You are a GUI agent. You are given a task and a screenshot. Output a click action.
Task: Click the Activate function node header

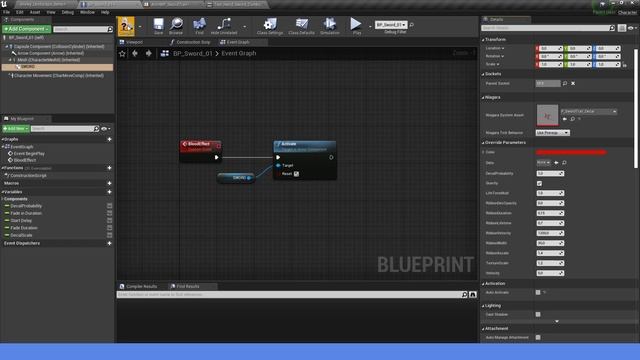pyautogui.click(x=305, y=146)
